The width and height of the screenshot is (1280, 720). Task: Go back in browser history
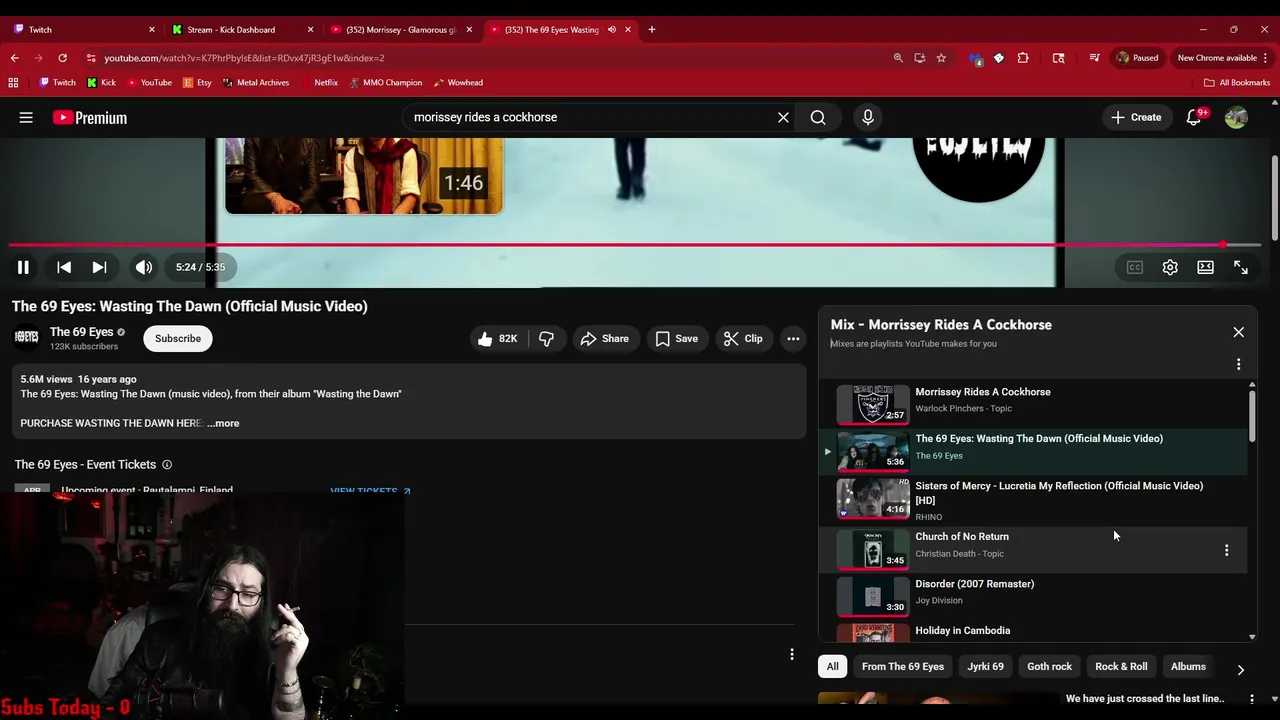point(15,58)
